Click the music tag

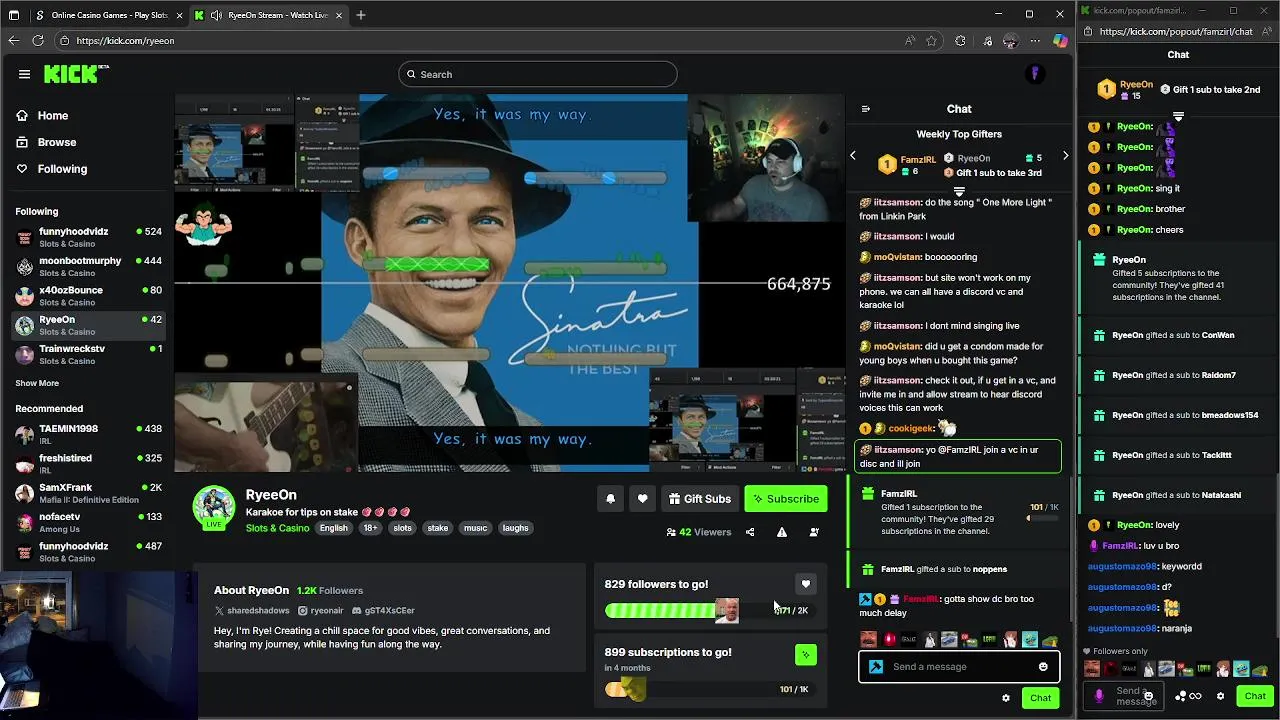tap(475, 528)
